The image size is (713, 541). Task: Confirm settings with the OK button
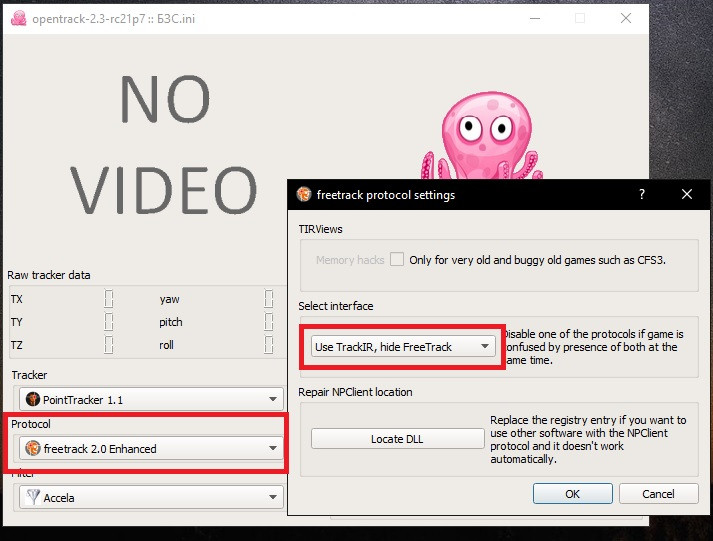[572, 494]
